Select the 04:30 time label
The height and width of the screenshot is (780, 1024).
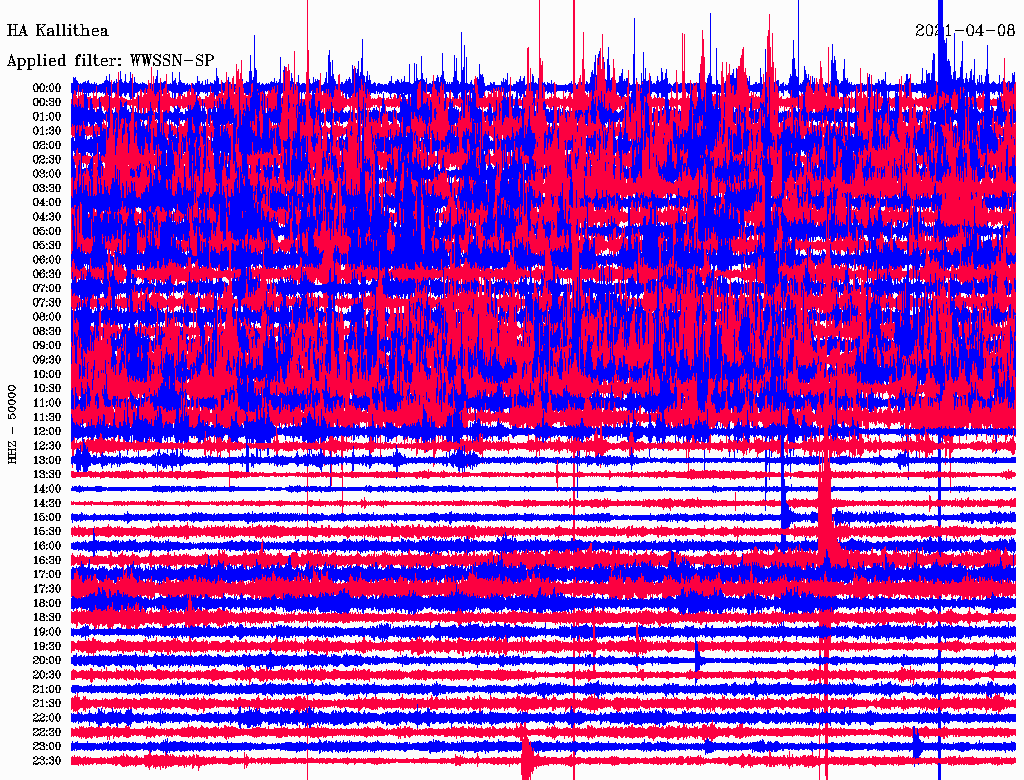[47, 217]
